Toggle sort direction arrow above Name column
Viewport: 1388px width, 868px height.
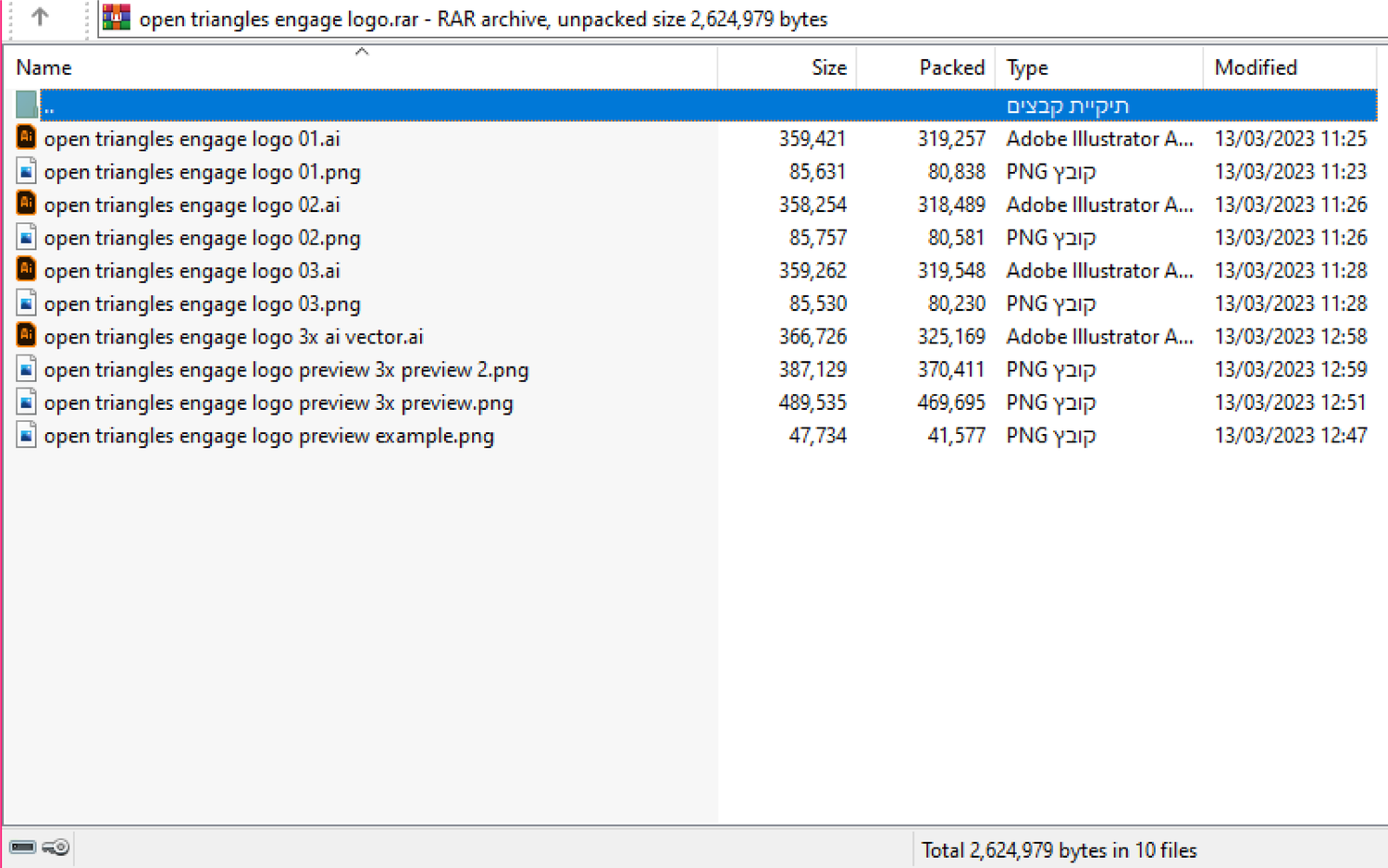click(x=362, y=52)
